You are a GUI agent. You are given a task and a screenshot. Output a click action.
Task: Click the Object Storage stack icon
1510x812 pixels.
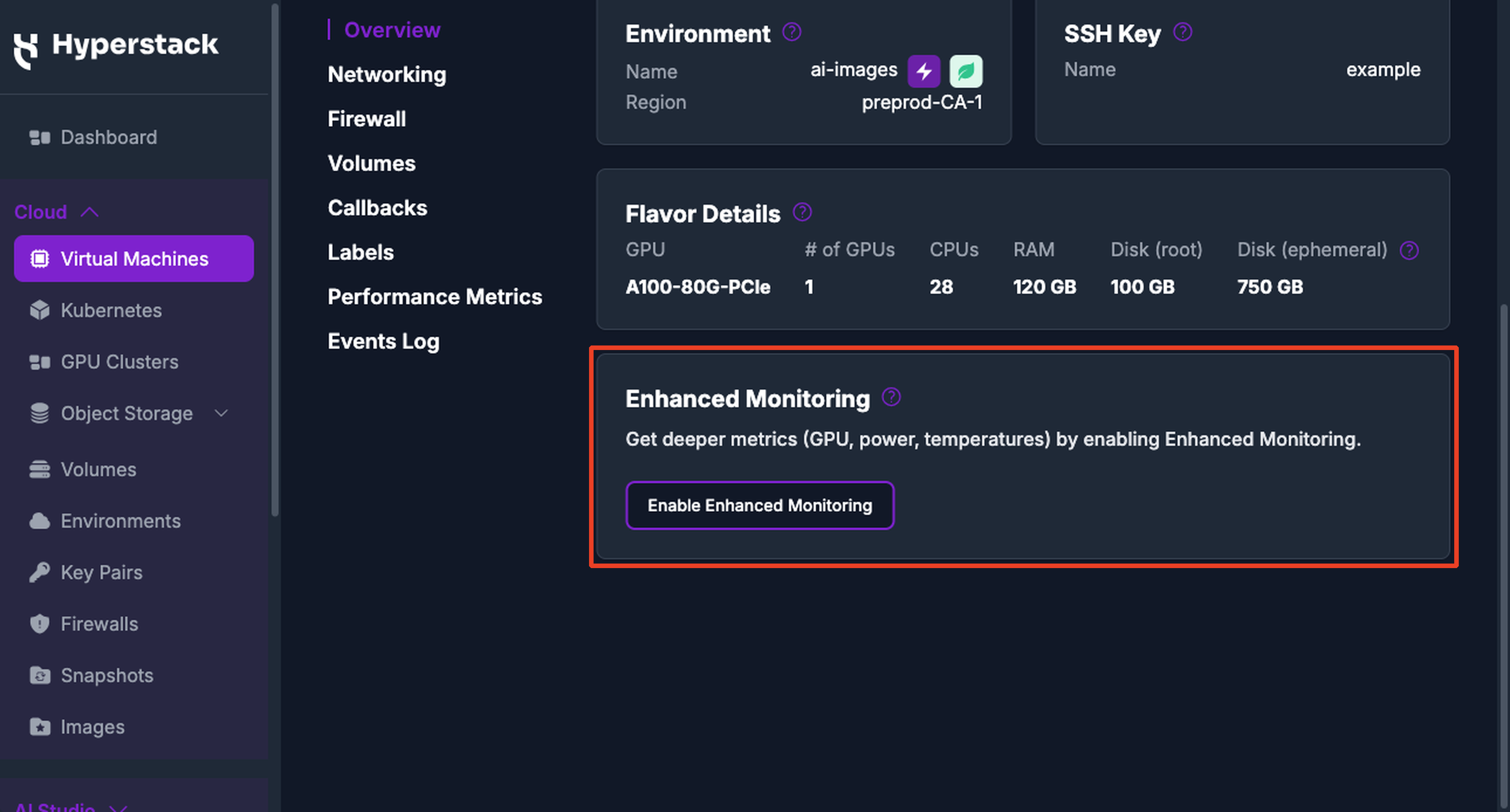pyautogui.click(x=40, y=413)
